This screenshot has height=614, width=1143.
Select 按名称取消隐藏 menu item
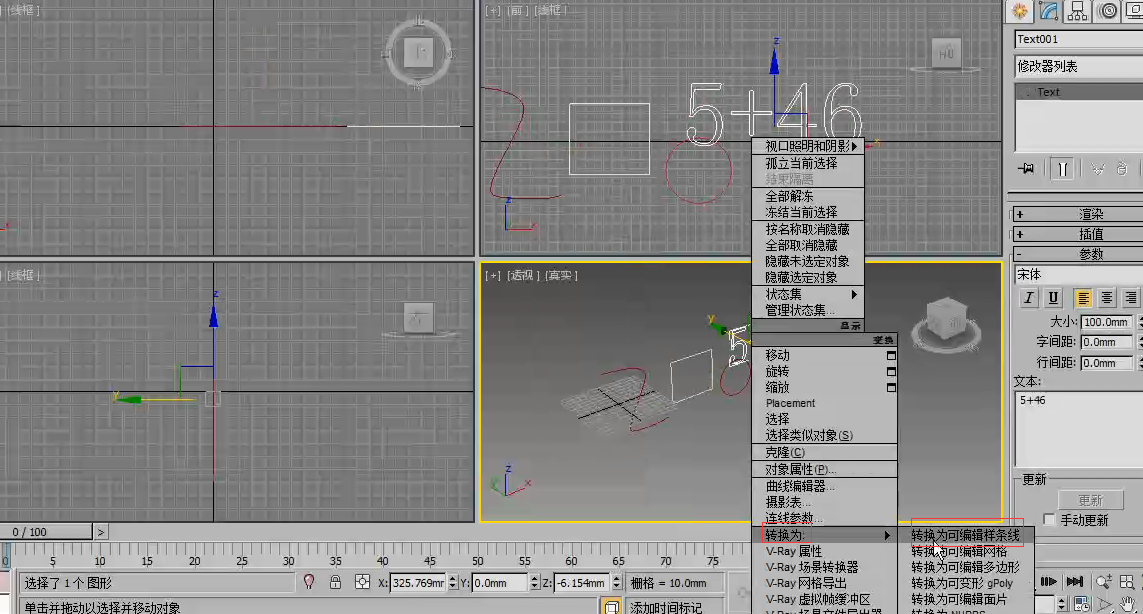808,229
